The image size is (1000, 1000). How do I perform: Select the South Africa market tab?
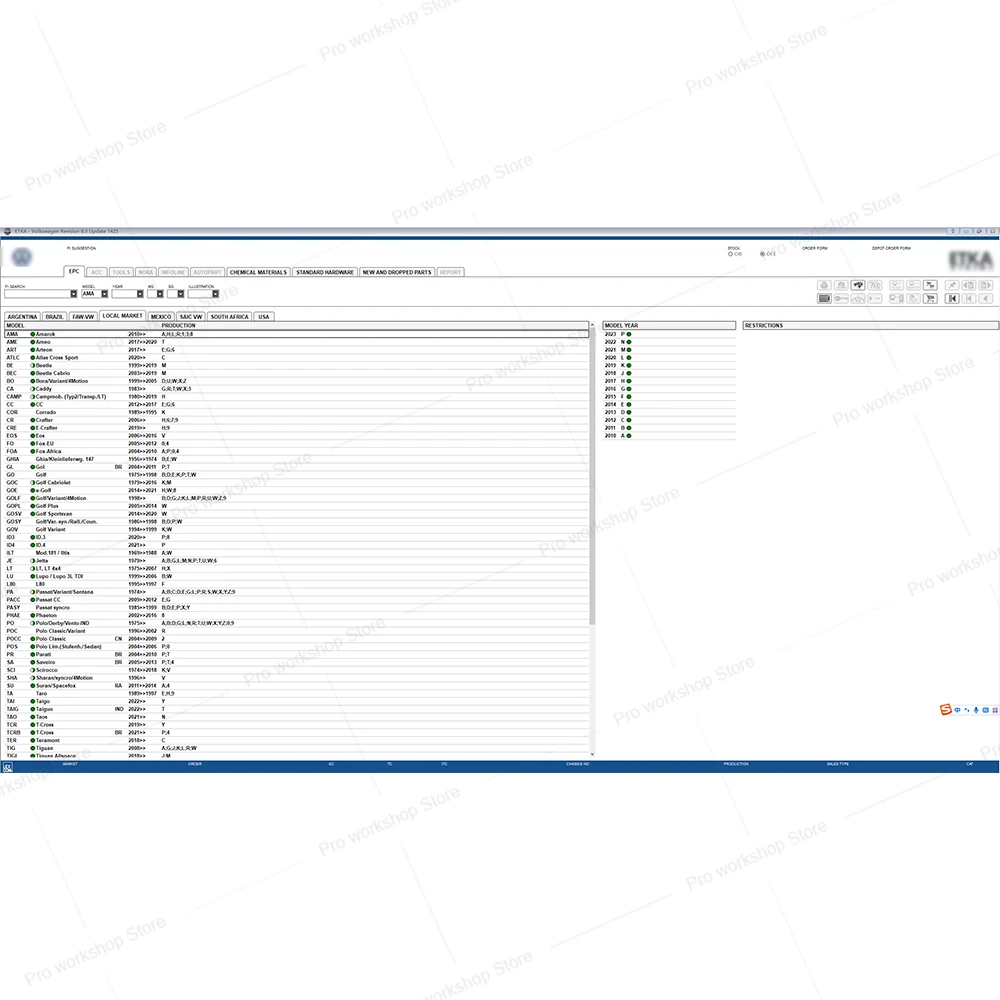[229, 317]
